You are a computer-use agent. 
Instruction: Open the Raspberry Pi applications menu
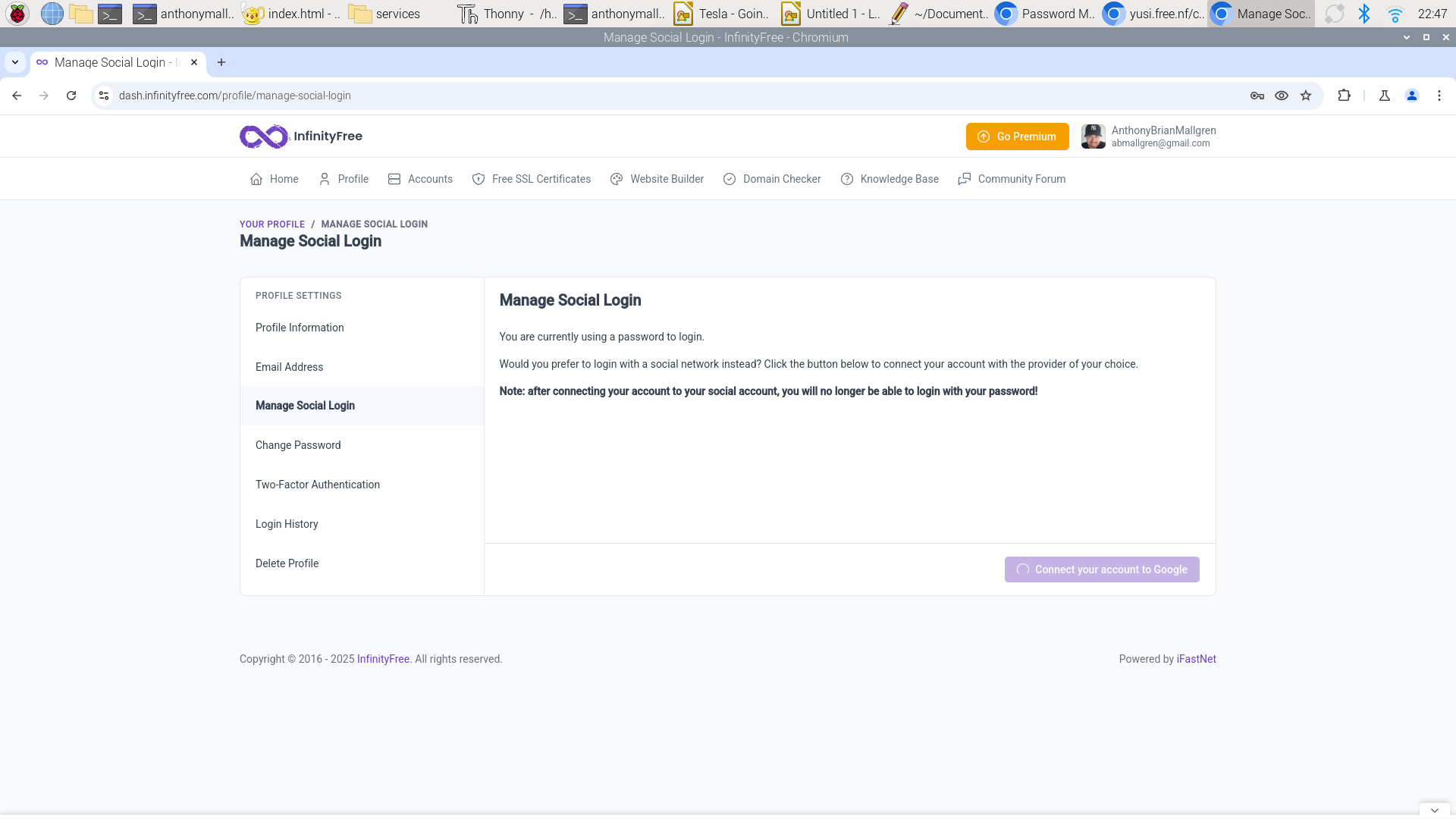[17, 14]
